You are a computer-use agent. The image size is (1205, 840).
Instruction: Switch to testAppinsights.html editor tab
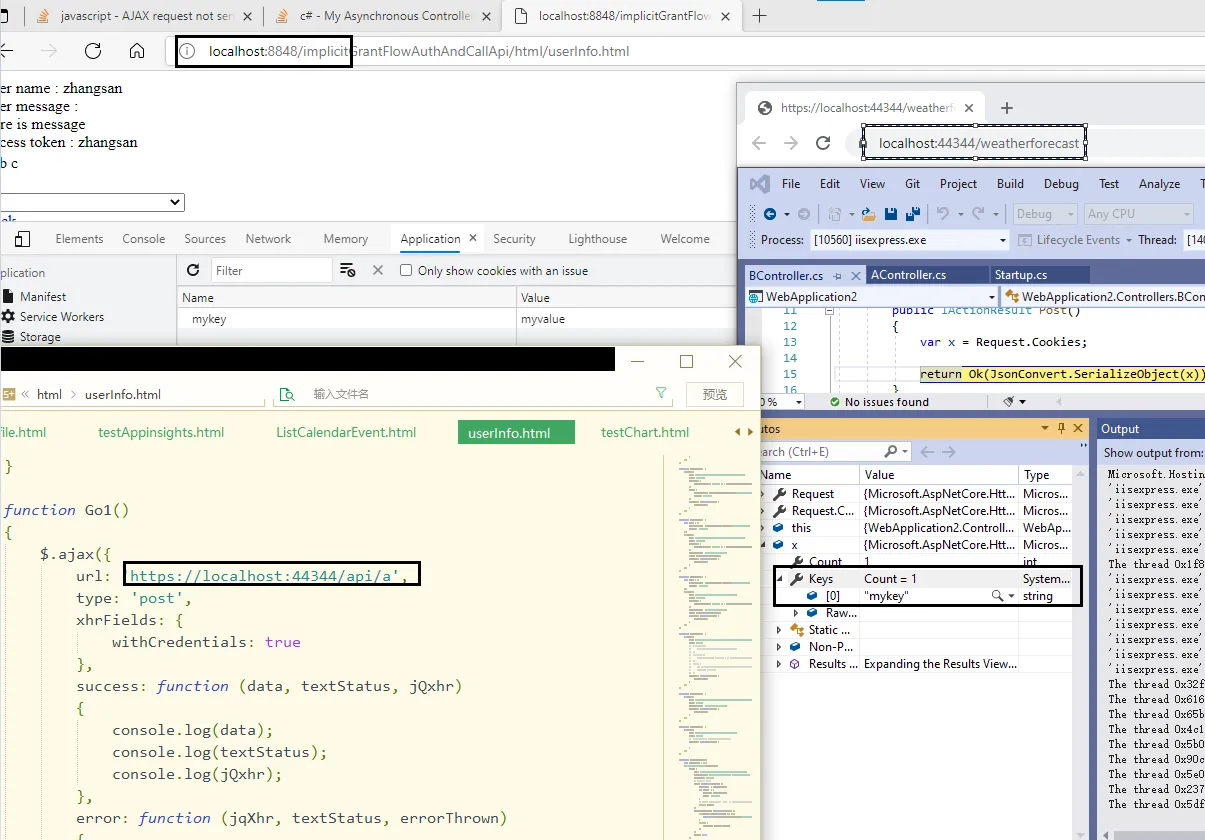point(161,432)
